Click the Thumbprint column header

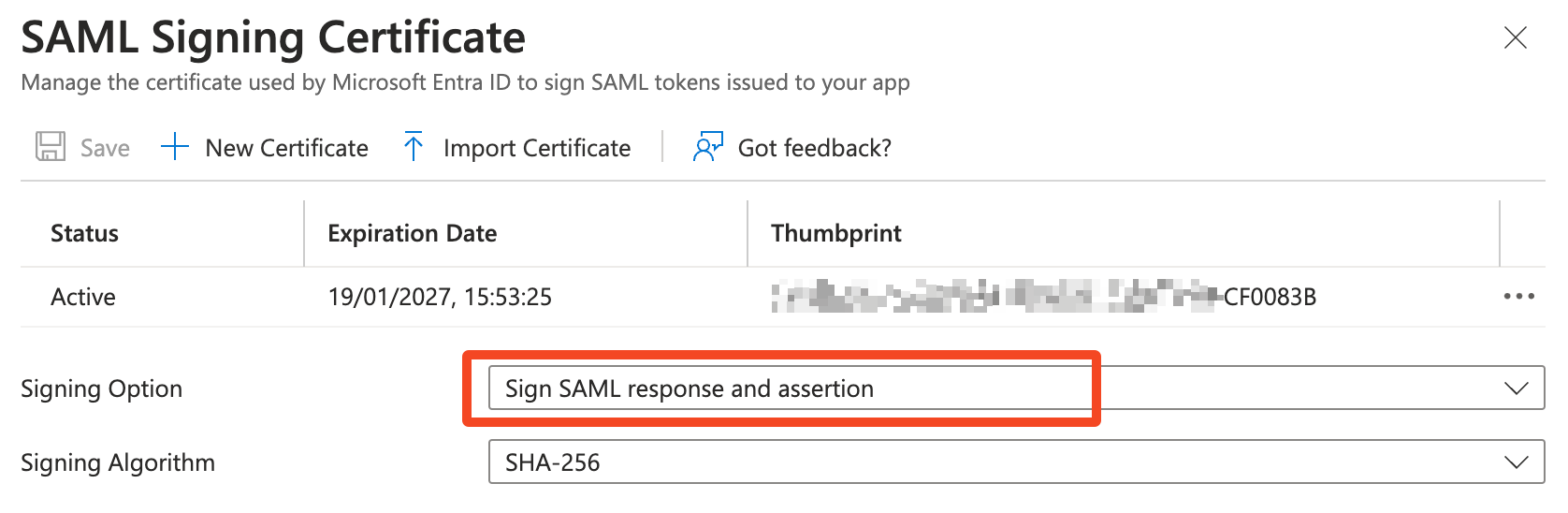(x=835, y=233)
